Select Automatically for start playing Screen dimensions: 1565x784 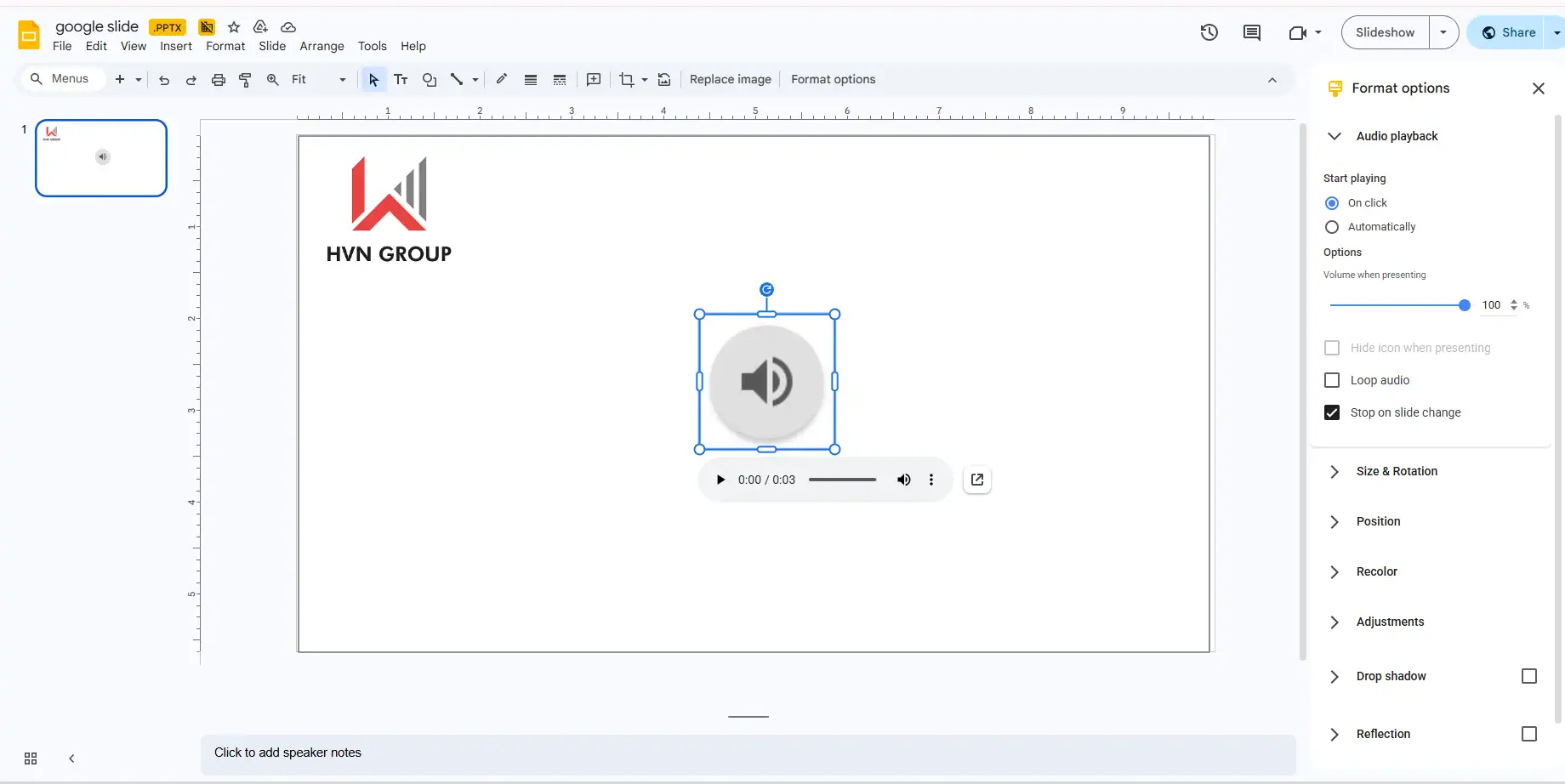pyautogui.click(x=1332, y=227)
